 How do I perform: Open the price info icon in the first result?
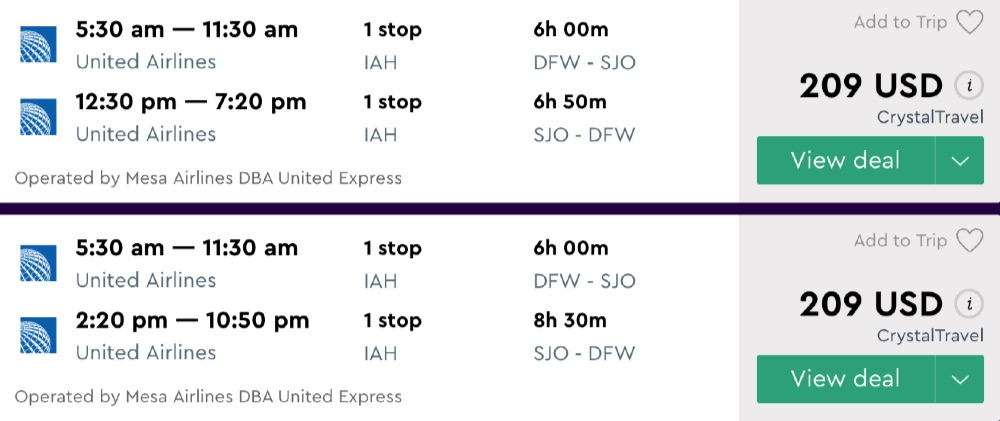967,86
